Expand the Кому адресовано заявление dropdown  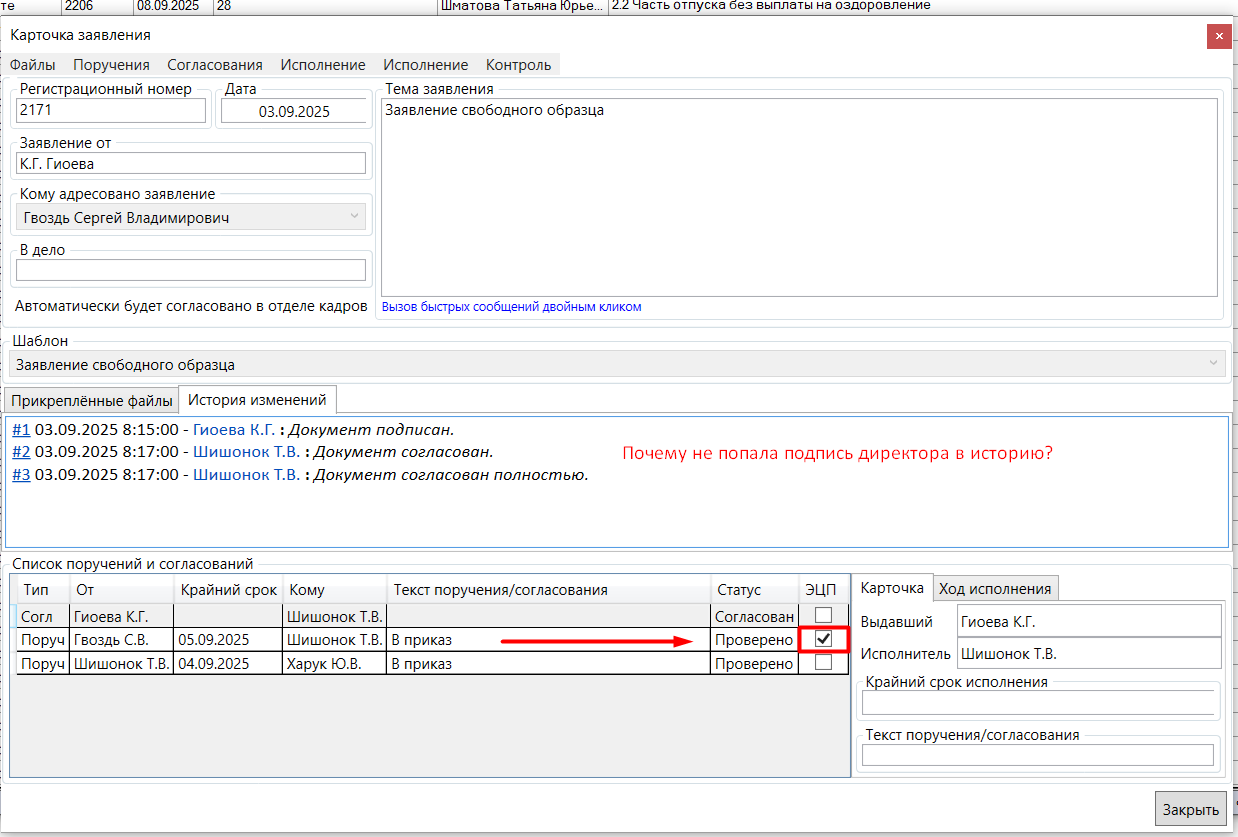tap(354, 217)
